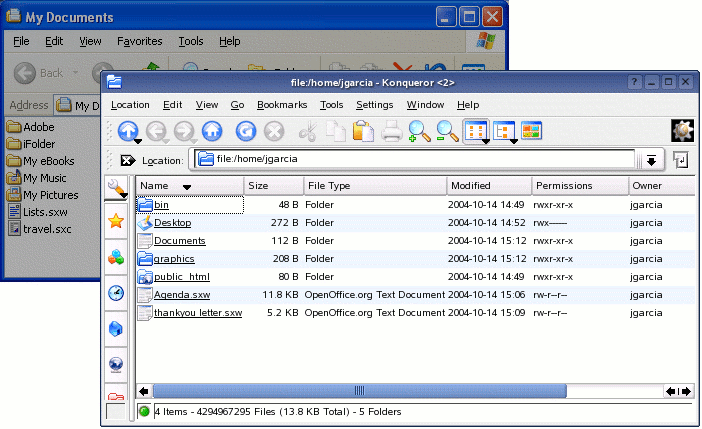Click the KDE gear icon in toolbar
Image resolution: width=702 pixels, height=429 pixels.
pyautogui.click(x=683, y=131)
